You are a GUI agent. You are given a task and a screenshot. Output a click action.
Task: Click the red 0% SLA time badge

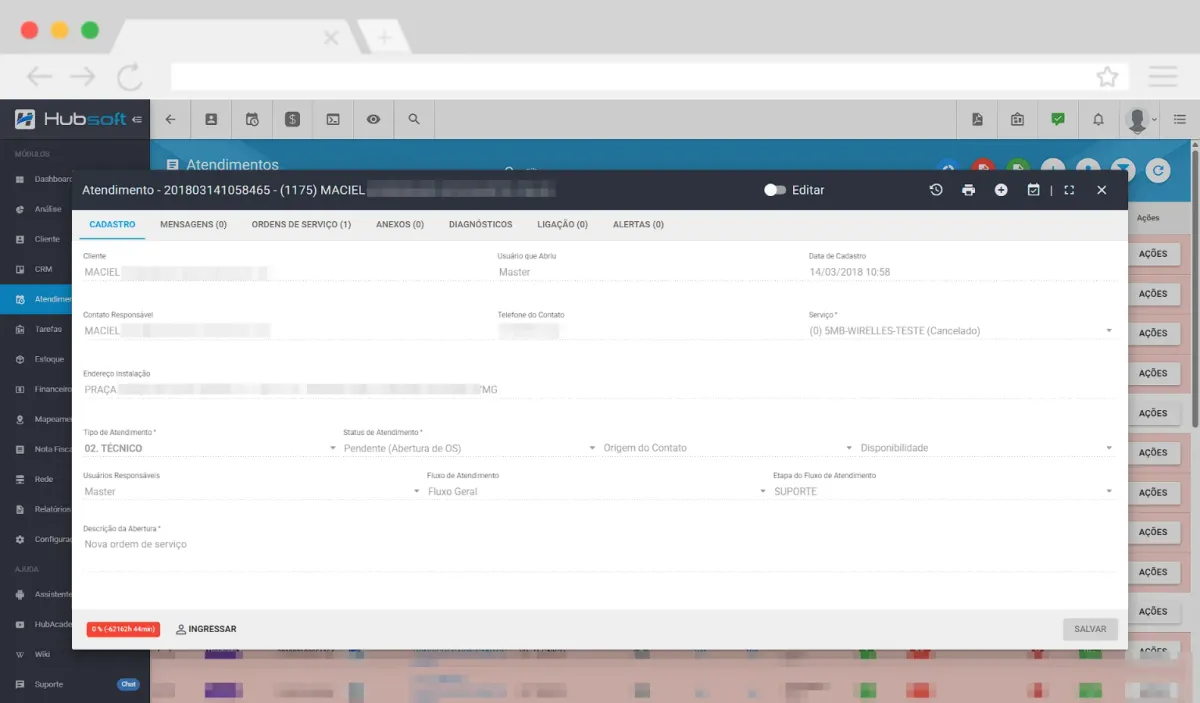tap(123, 629)
